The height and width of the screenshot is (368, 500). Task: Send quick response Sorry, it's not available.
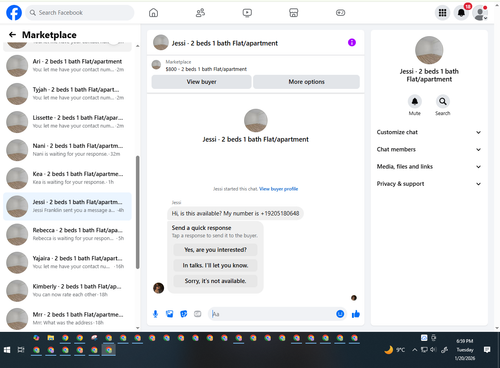pos(215,281)
